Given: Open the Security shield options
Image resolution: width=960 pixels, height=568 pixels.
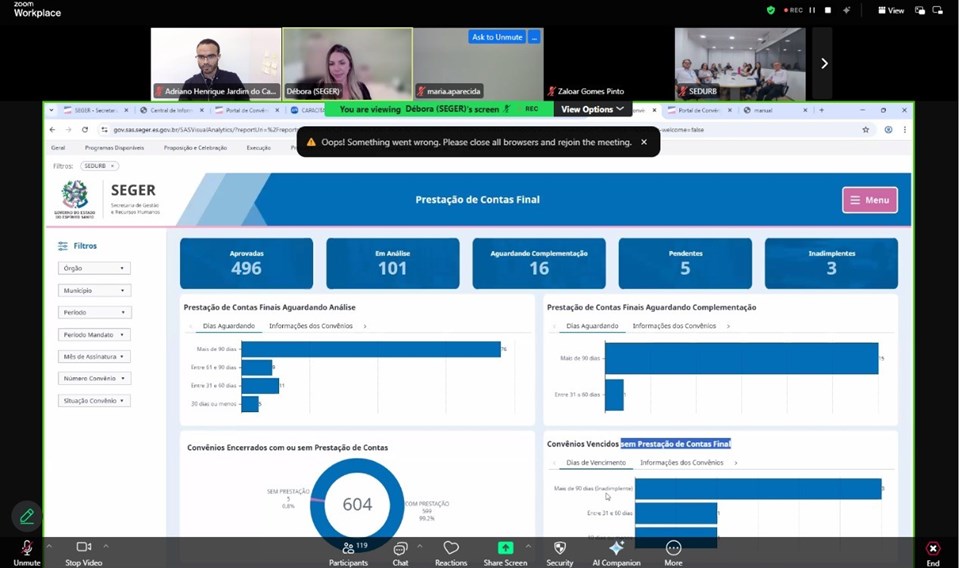Looking at the screenshot, I should tap(560, 548).
